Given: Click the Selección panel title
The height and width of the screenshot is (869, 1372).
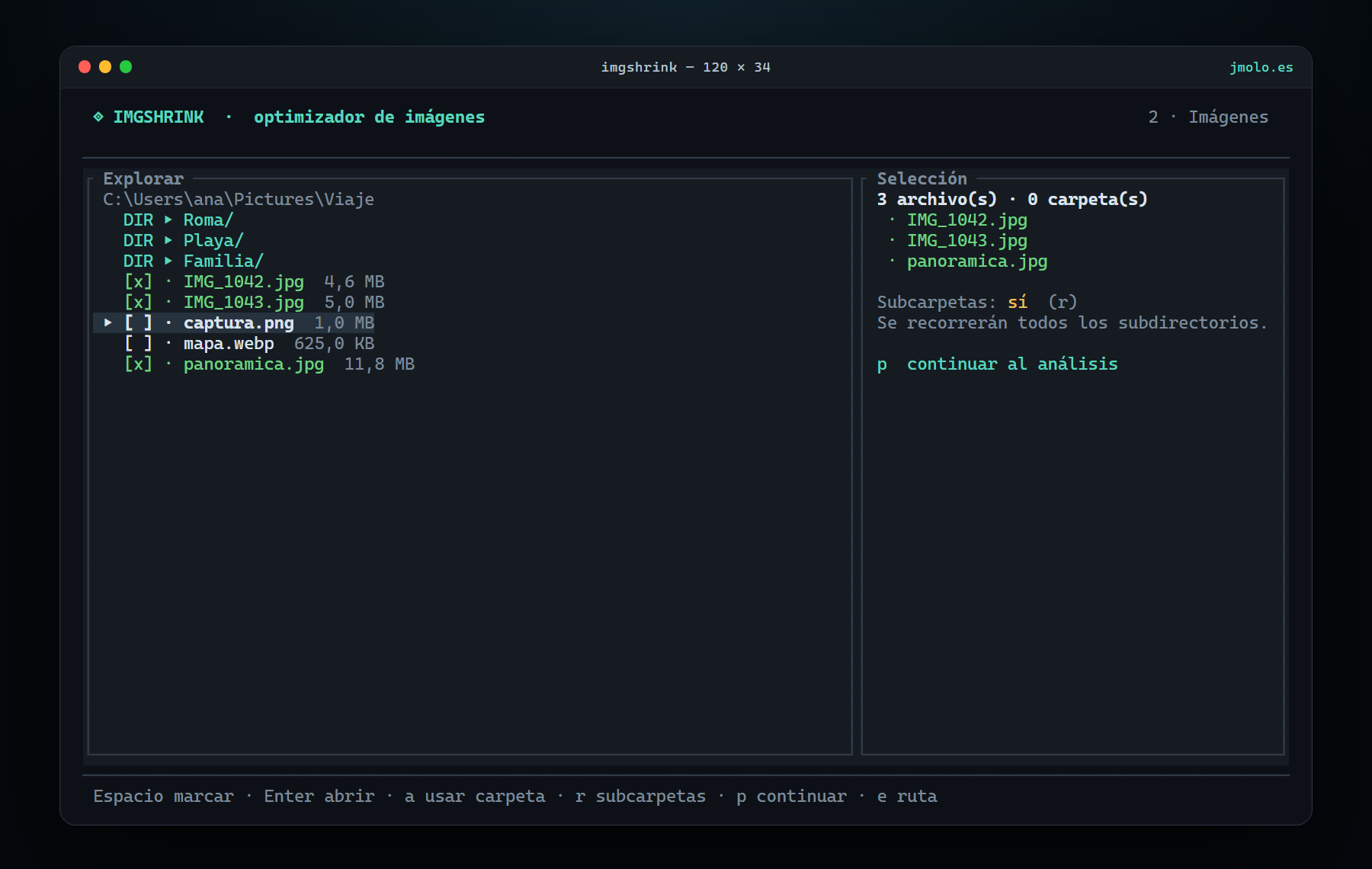Looking at the screenshot, I should coord(922,178).
